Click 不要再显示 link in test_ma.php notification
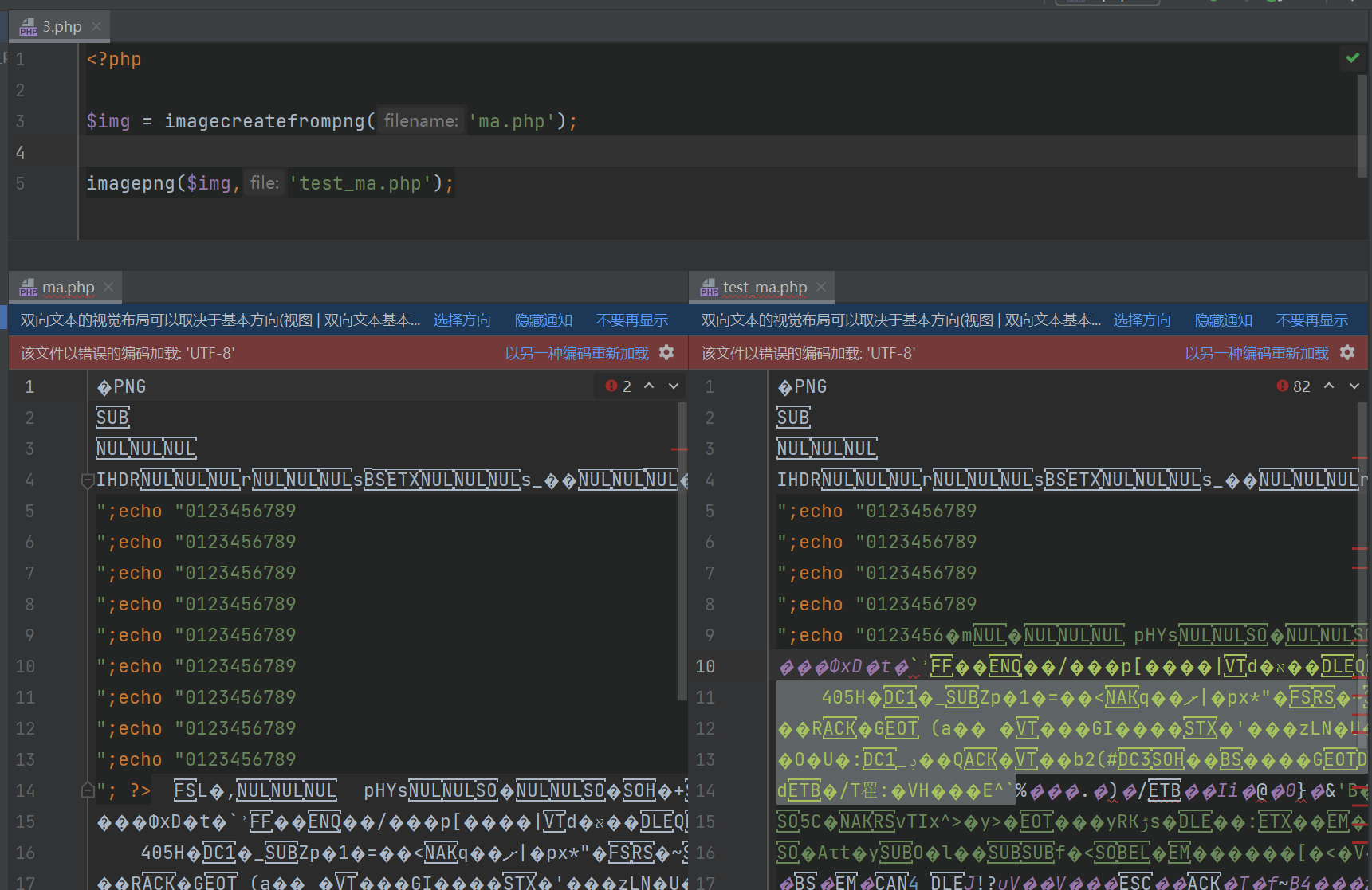The width and height of the screenshot is (1372, 890). 1311,320
